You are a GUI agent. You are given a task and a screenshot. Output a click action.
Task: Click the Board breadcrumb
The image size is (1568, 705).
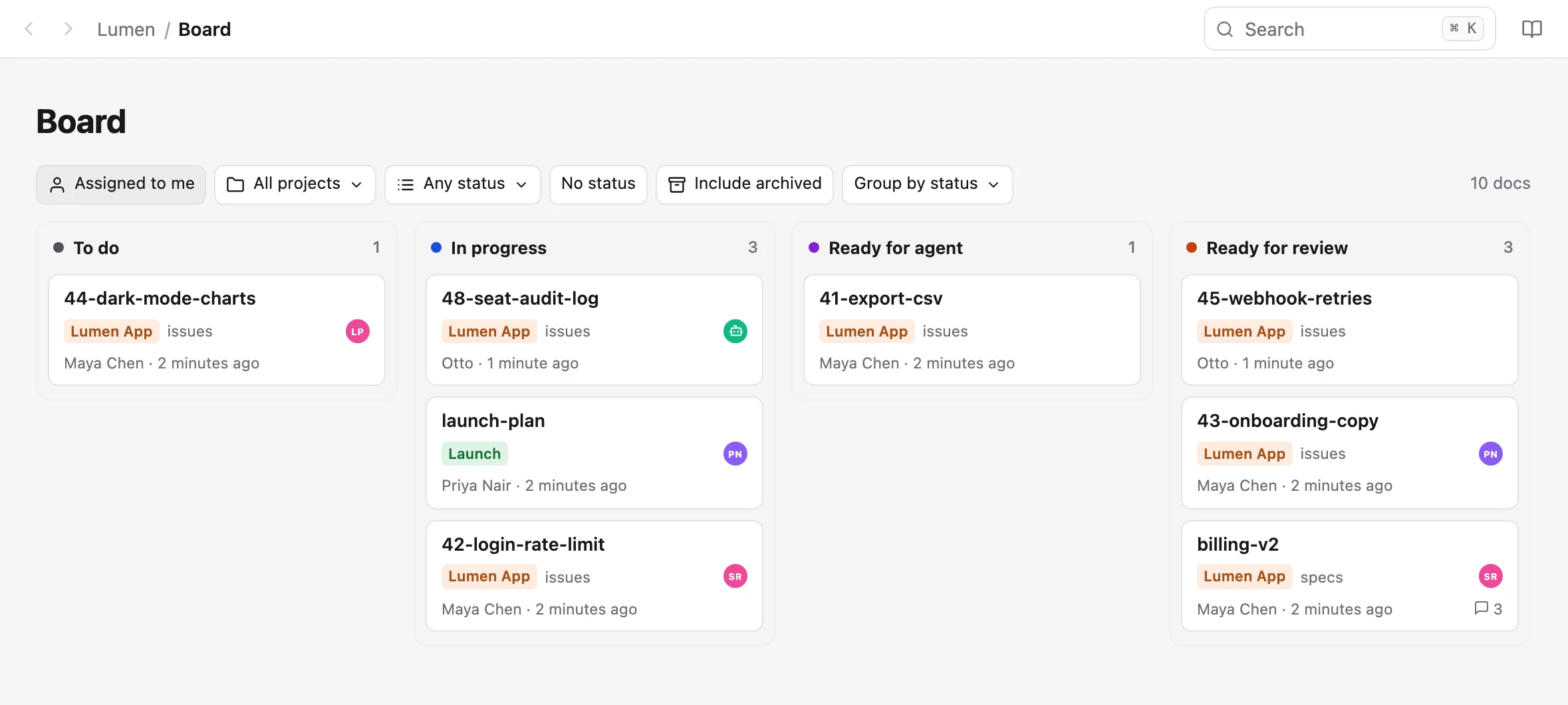pyautogui.click(x=205, y=29)
